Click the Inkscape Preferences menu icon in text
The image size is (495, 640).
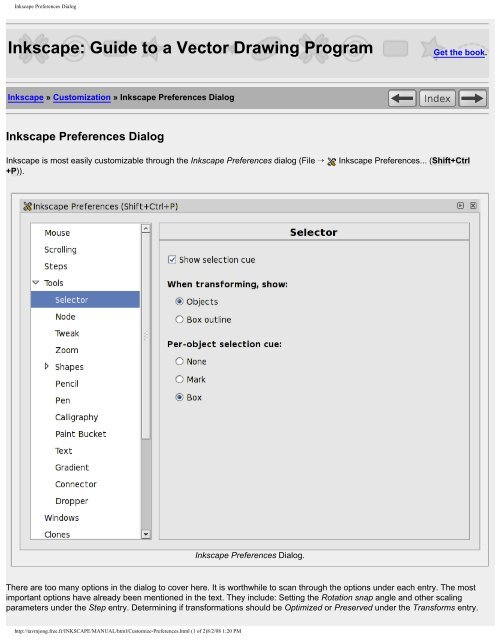pos(331,162)
